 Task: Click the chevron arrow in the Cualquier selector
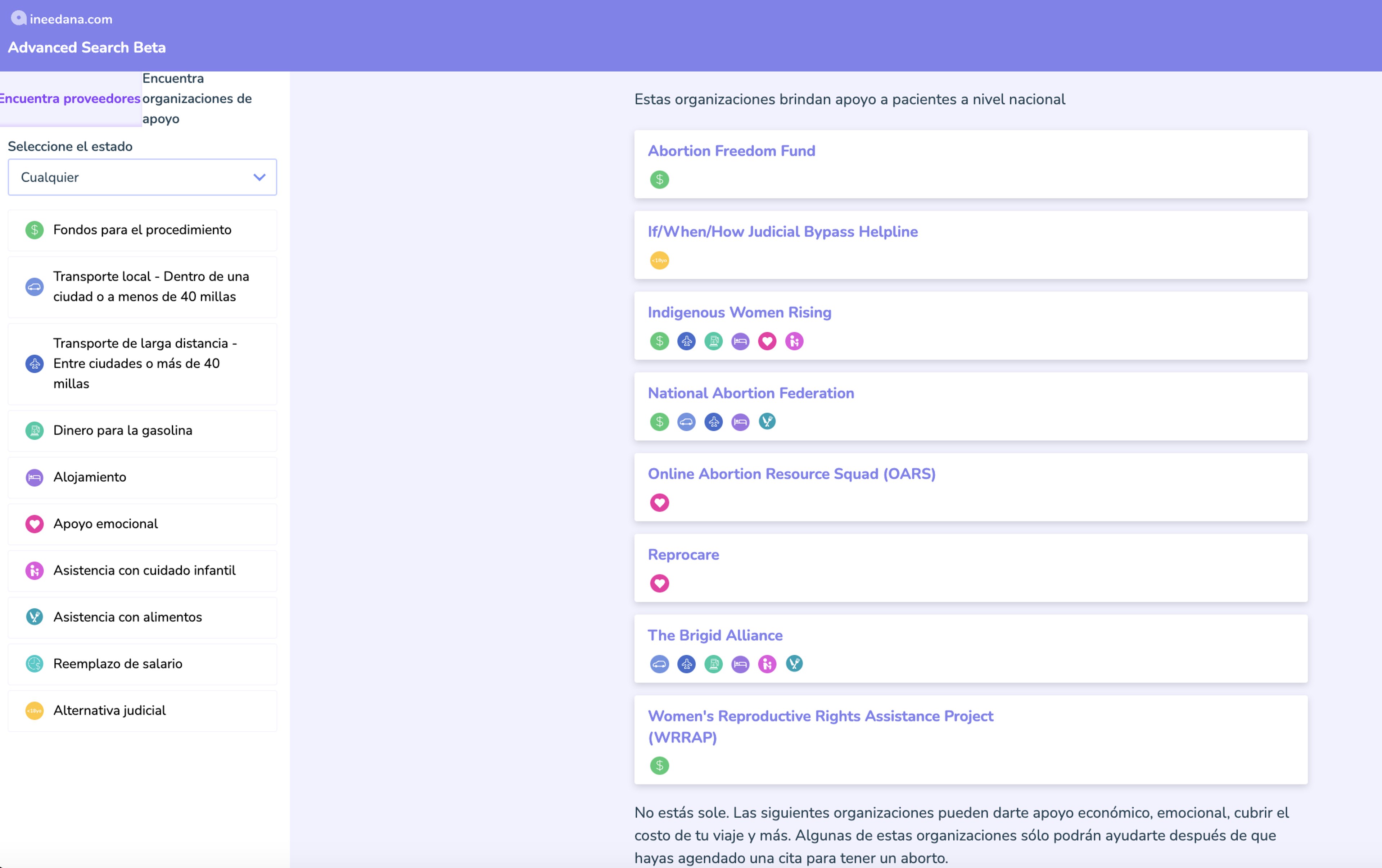(259, 177)
